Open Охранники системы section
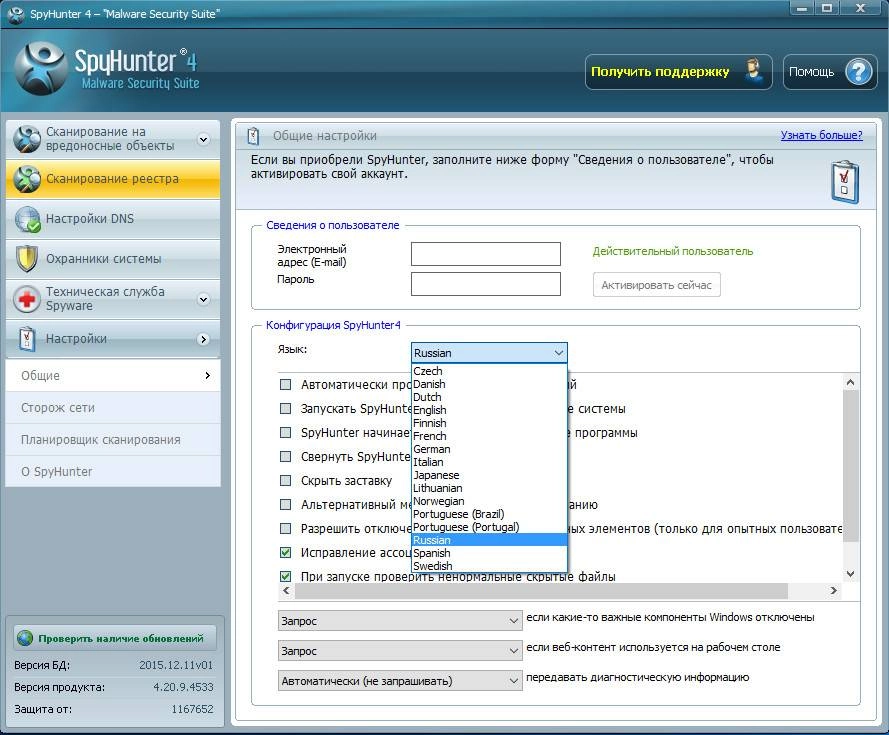Viewport: 889px width, 735px height. [x=113, y=259]
